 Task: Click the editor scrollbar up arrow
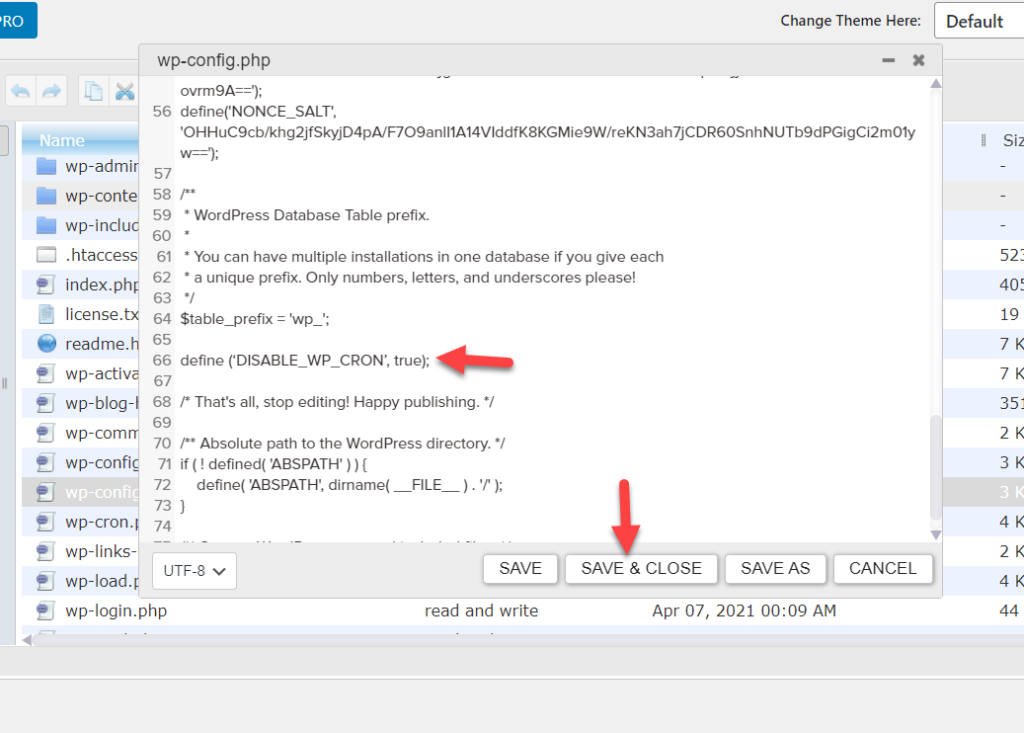click(x=935, y=84)
